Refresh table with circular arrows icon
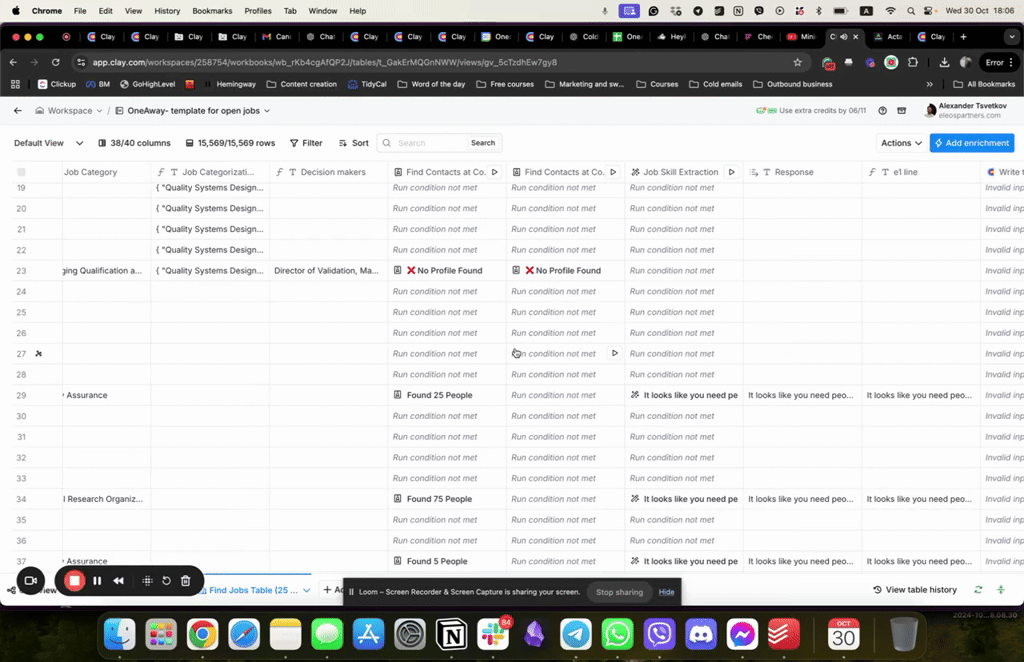 pos(978,590)
